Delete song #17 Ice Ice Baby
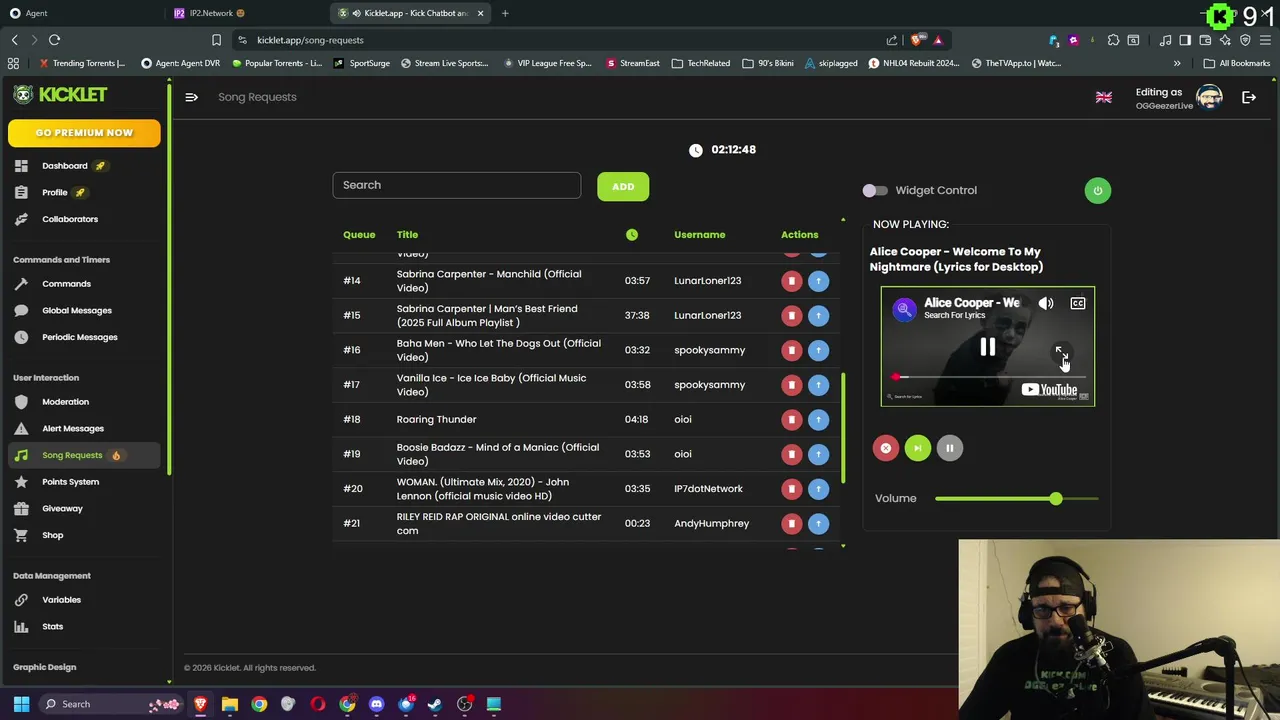This screenshot has width=1280, height=720. [x=791, y=385]
